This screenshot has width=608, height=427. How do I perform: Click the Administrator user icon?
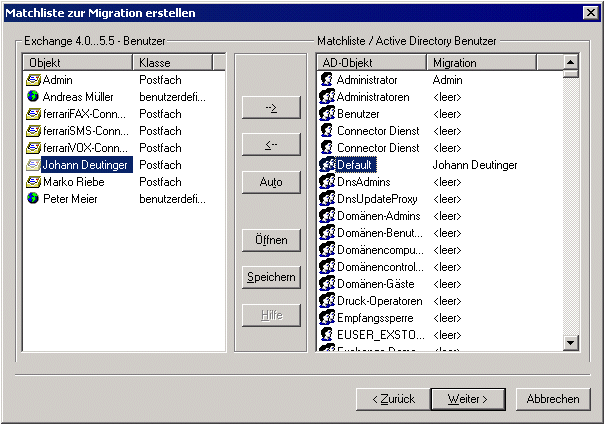coord(326,80)
